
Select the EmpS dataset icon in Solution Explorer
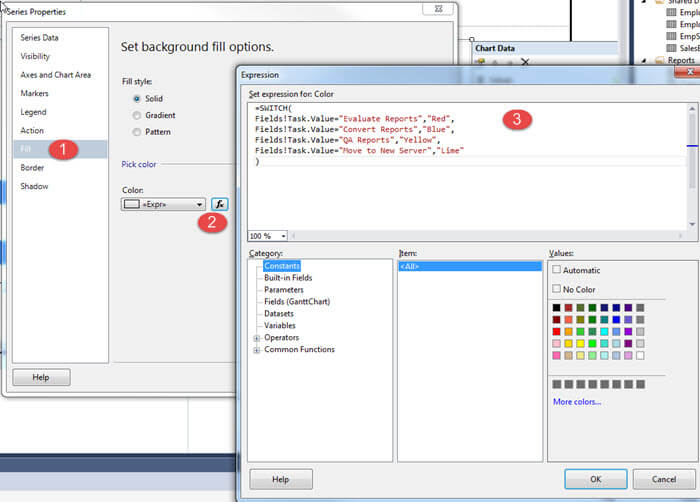point(671,36)
